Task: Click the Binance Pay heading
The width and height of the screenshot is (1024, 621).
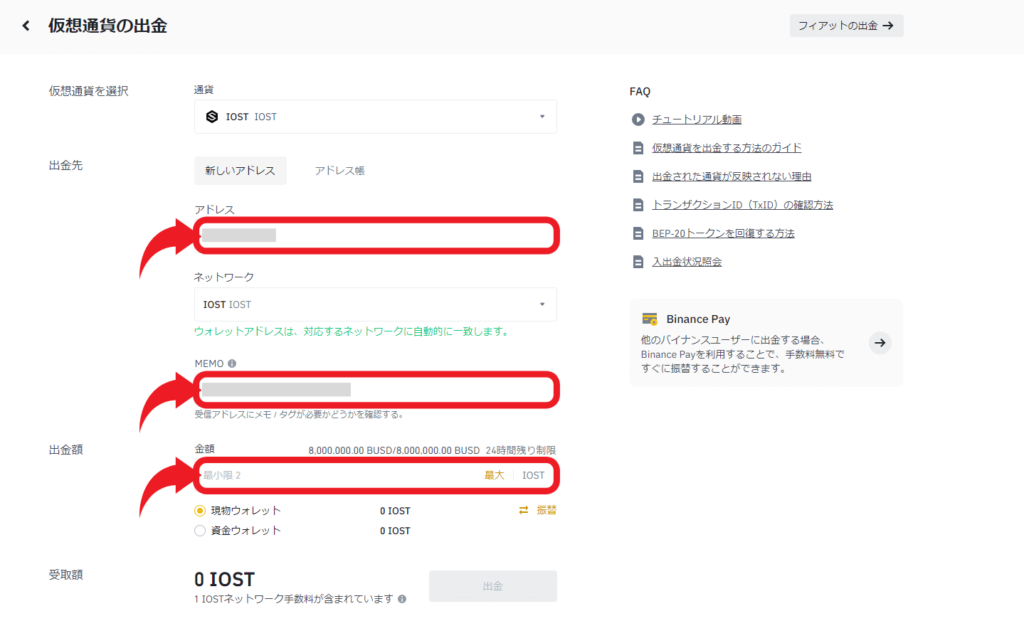Action: [698, 319]
